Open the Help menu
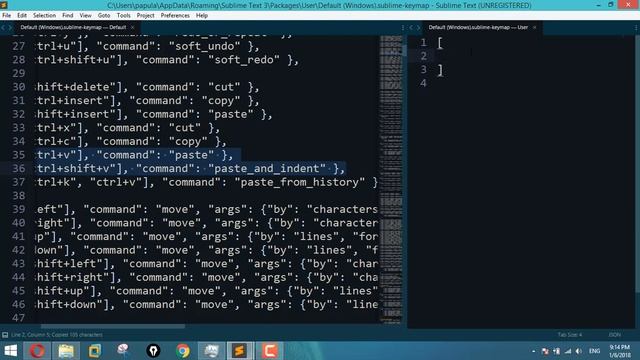 tap(202, 16)
